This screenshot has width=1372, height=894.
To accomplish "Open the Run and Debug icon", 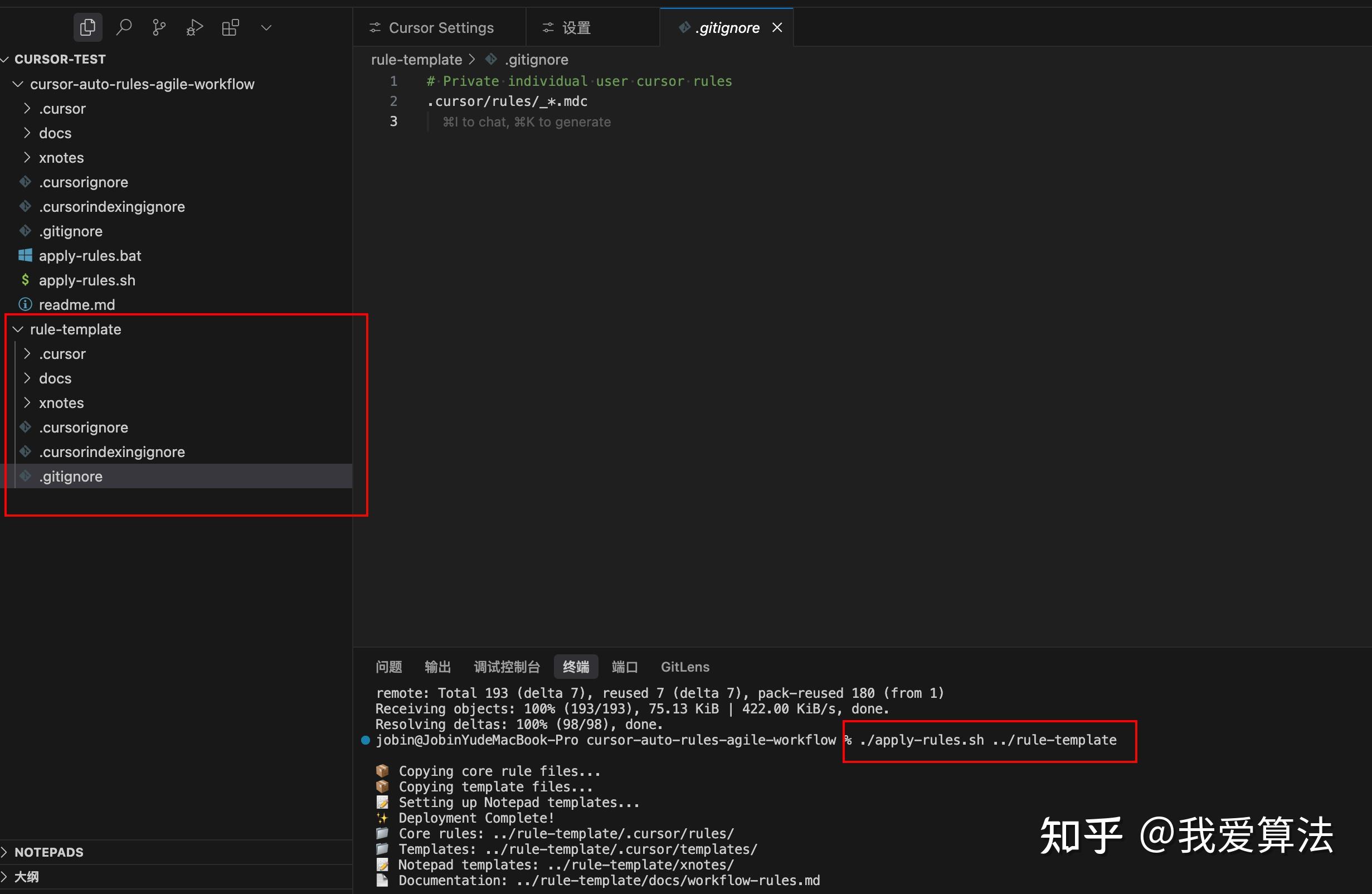I will [194, 27].
